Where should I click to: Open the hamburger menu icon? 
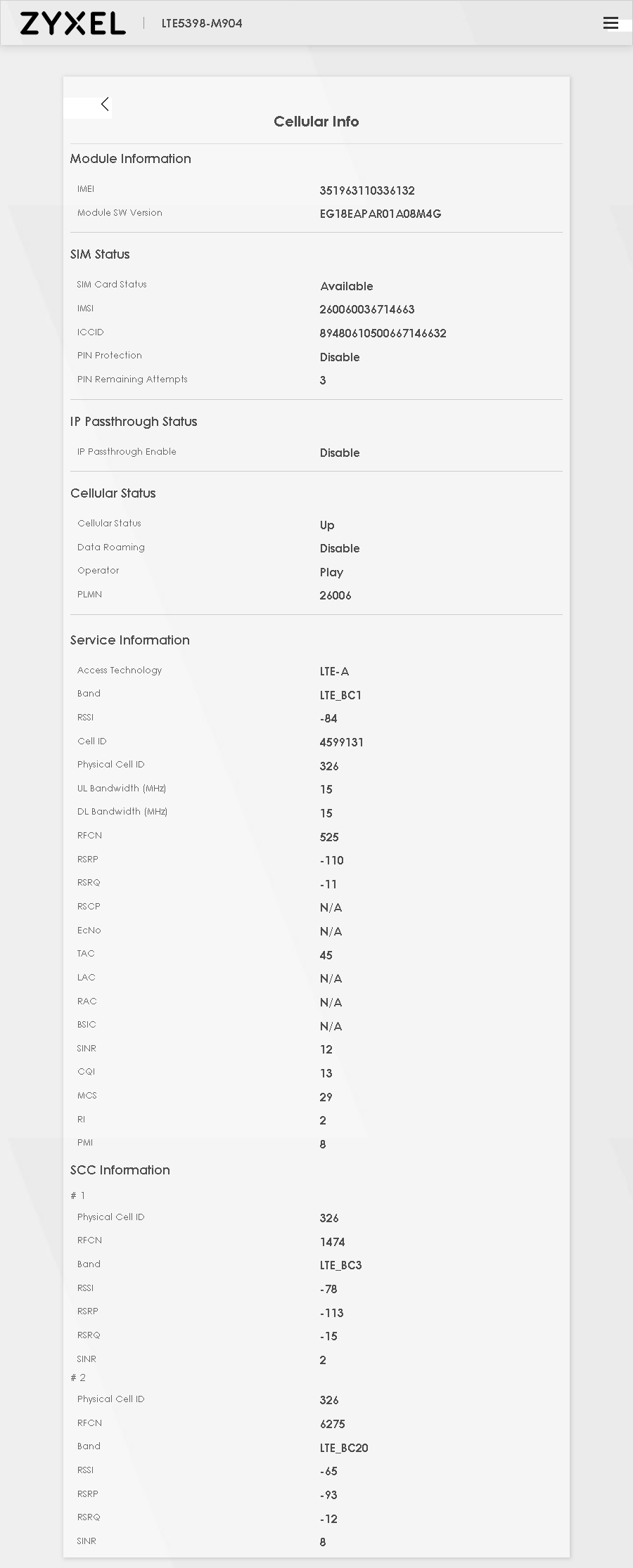tap(610, 23)
